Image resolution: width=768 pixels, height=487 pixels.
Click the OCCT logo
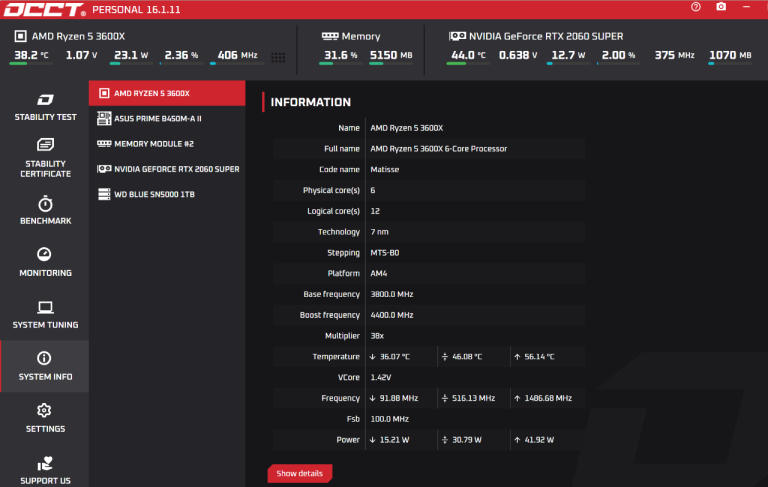(x=44, y=10)
